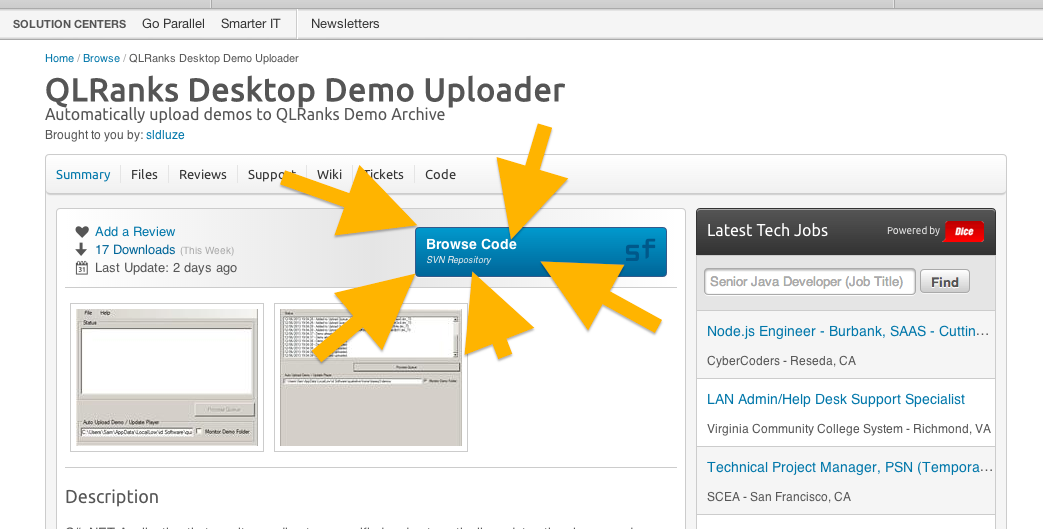Click the download arrow icon beside 17 Downloads
The height and width of the screenshot is (529, 1043).
[x=82, y=250]
